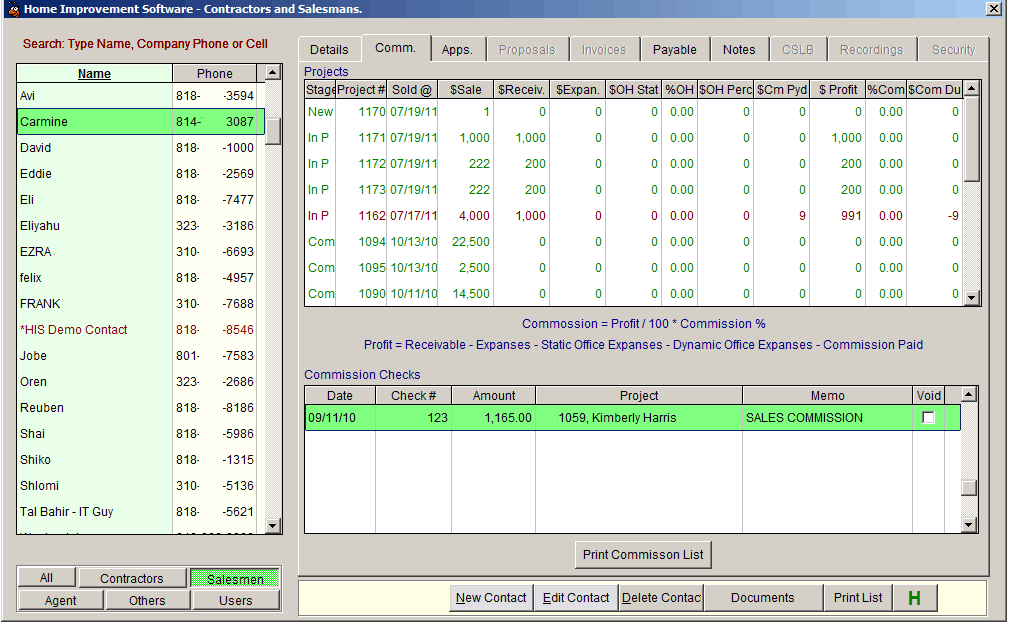Click the contact list scroll down arrow
The width and height of the screenshot is (1009, 624).
tap(273, 526)
